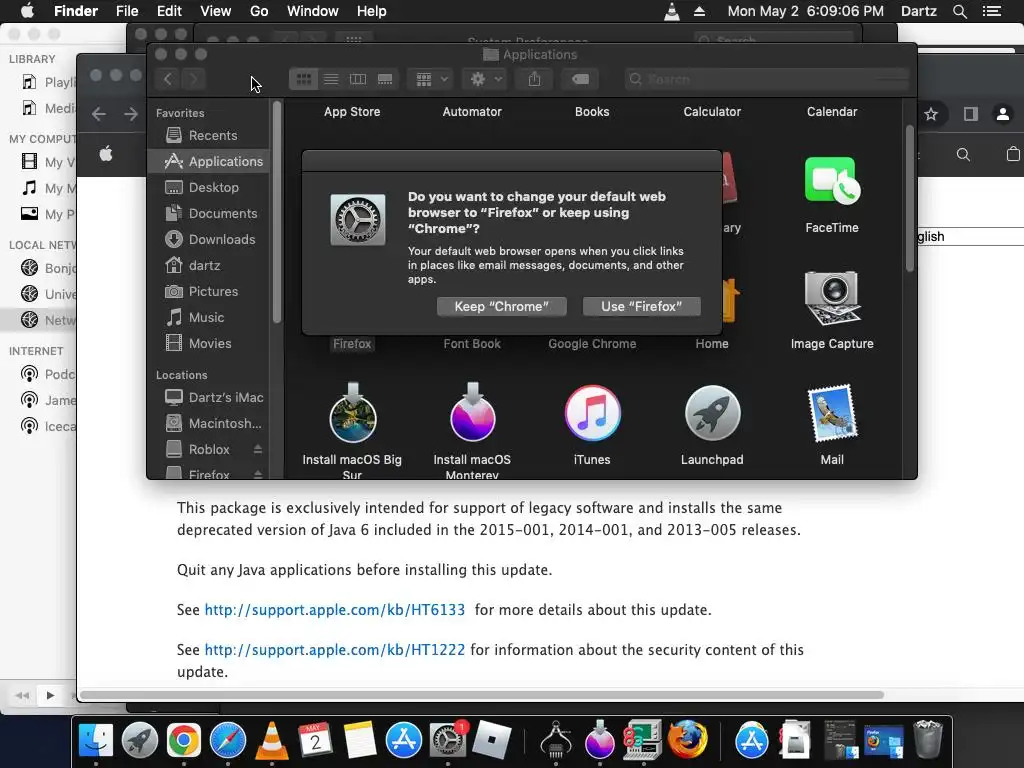Click the Share button in Finder toolbar
This screenshot has width=1024, height=768.
pyautogui.click(x=534, y=79)
